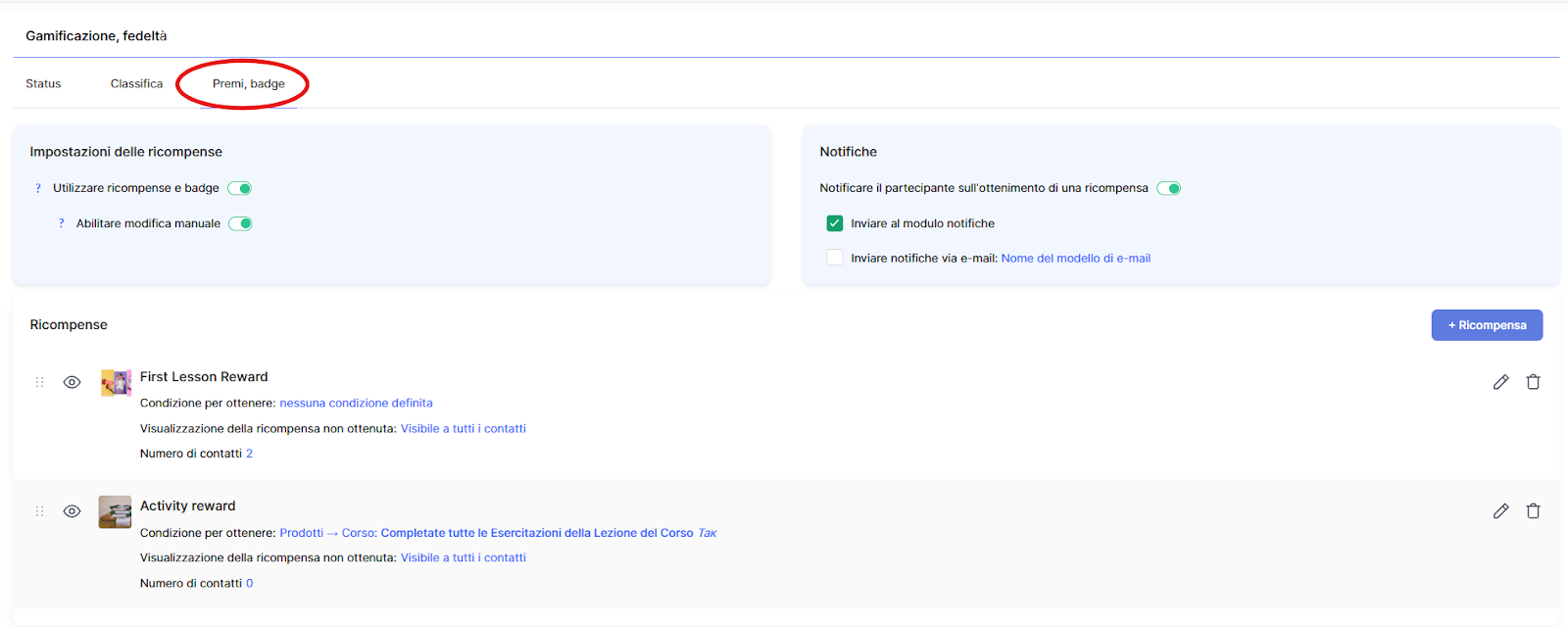This screenshot has width=1568, height=627.
Task: Open the Classifica tab
Action: (x=136, y=83)
